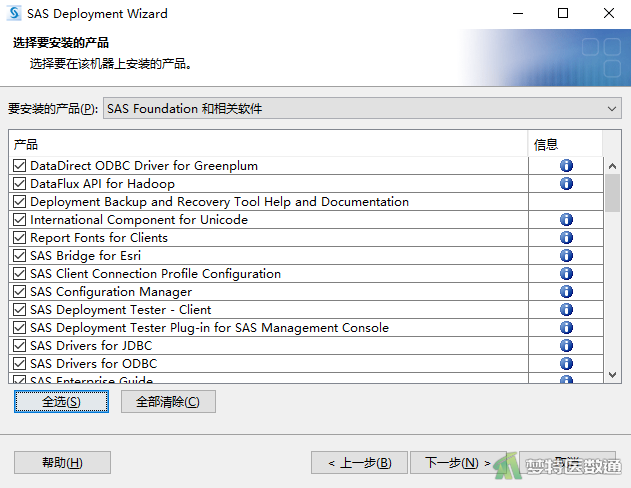Select the International Component for Unicode text
This screenshot has width=631, height=488.
[139, 220]
